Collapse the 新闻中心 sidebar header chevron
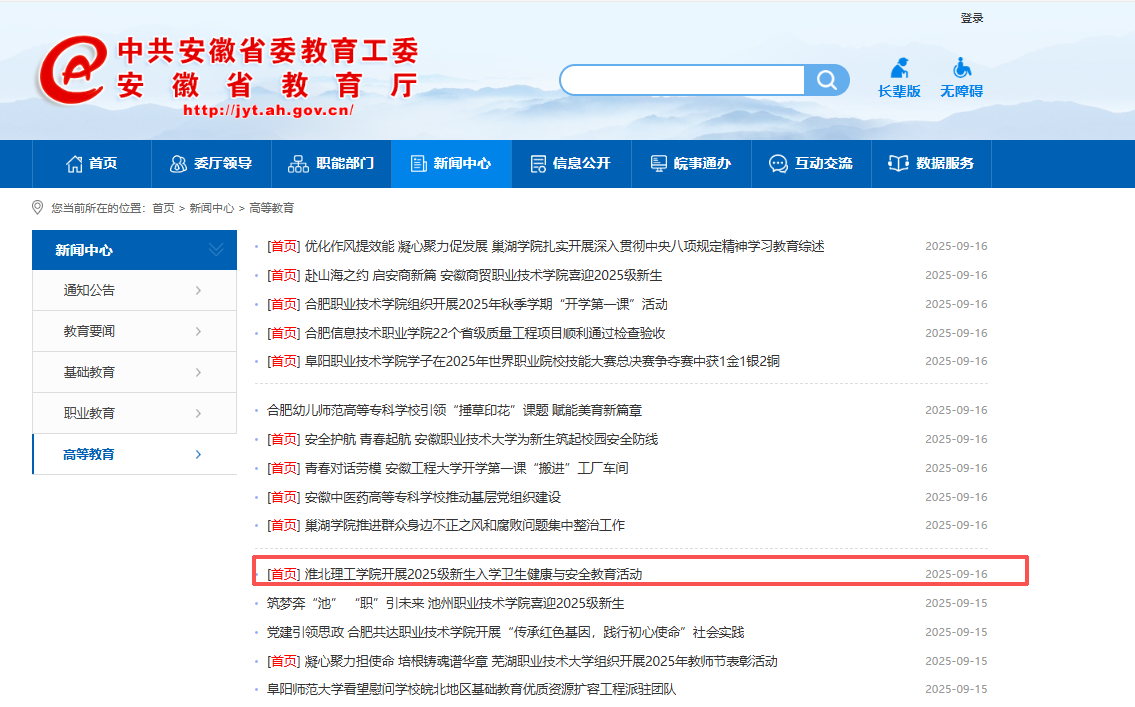The image size is (1135, 707). coord(216,250)
